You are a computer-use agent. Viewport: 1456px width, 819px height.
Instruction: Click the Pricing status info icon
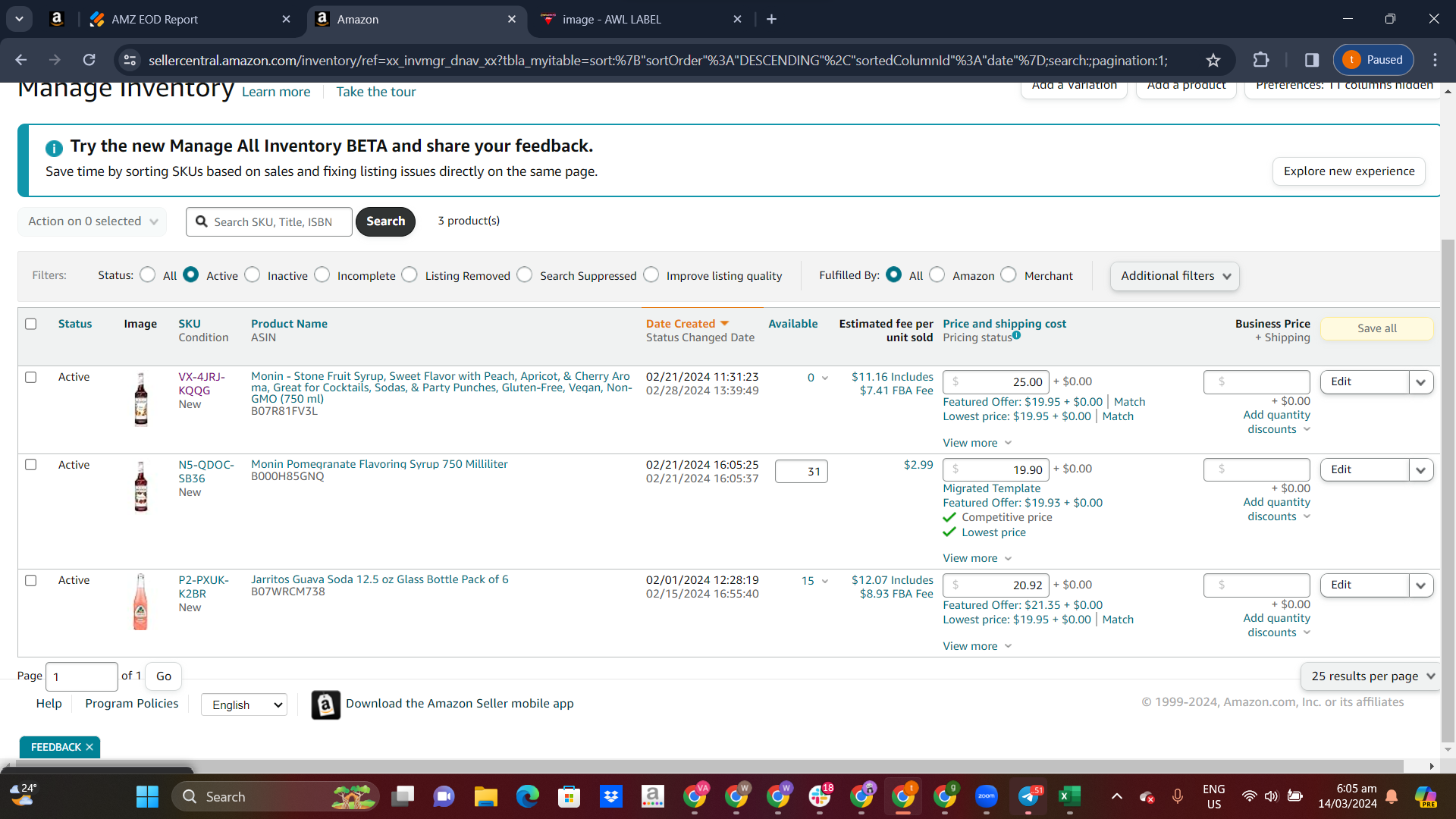coord(1016,335)
